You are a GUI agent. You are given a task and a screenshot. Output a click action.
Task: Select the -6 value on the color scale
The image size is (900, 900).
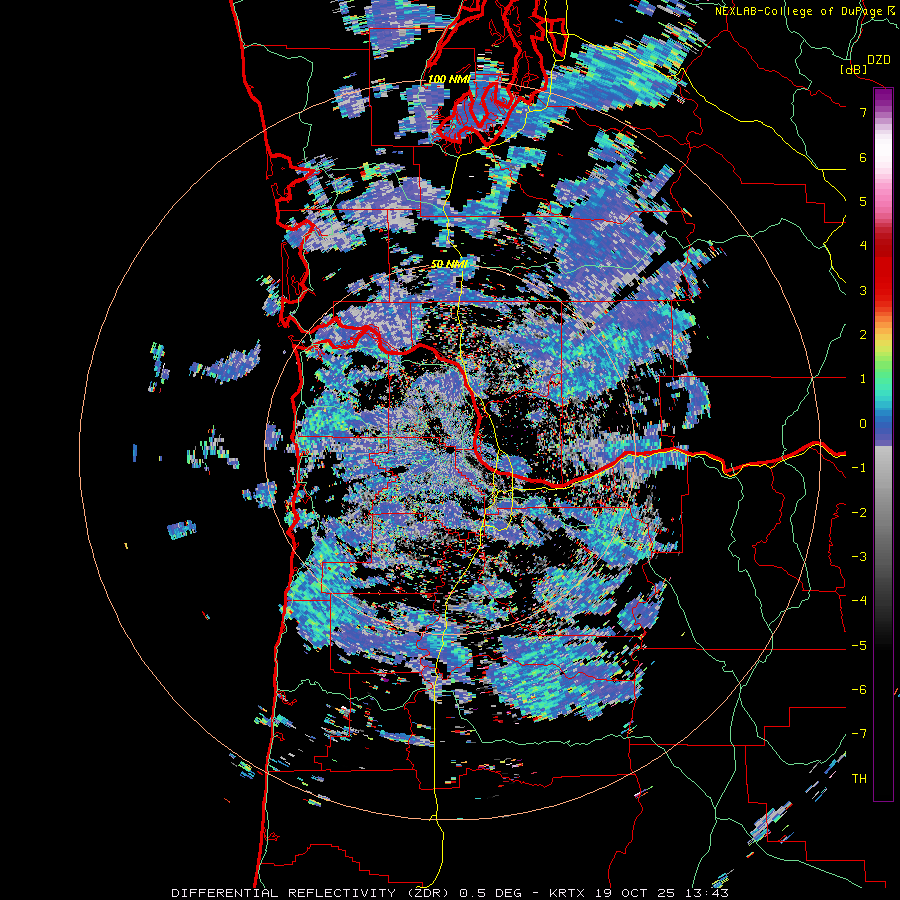pyautogui.click(x=859, y=690)
